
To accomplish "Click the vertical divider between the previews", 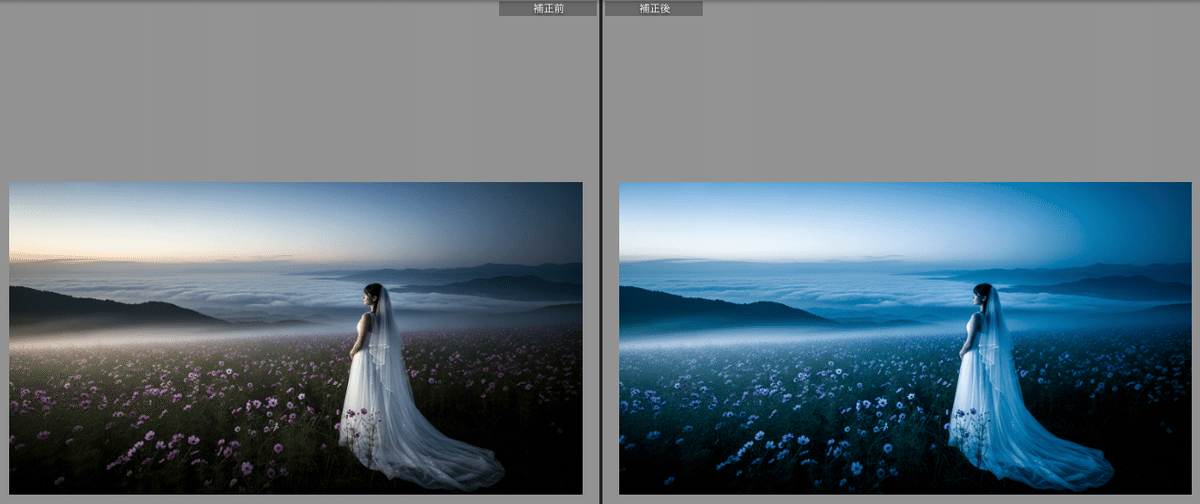I will 600,250.
